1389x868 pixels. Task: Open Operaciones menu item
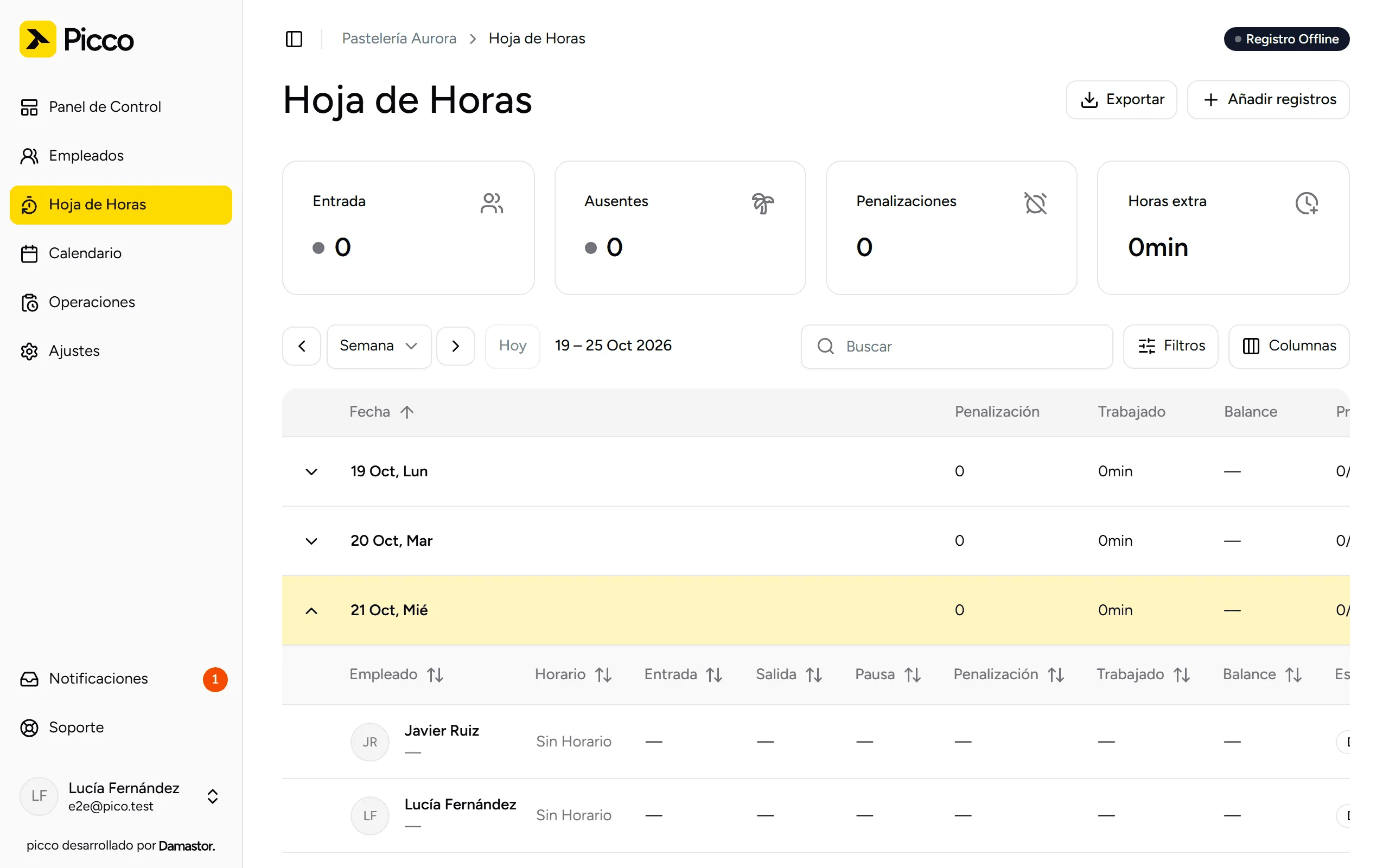pyautogui.click(x=120, y=302)
